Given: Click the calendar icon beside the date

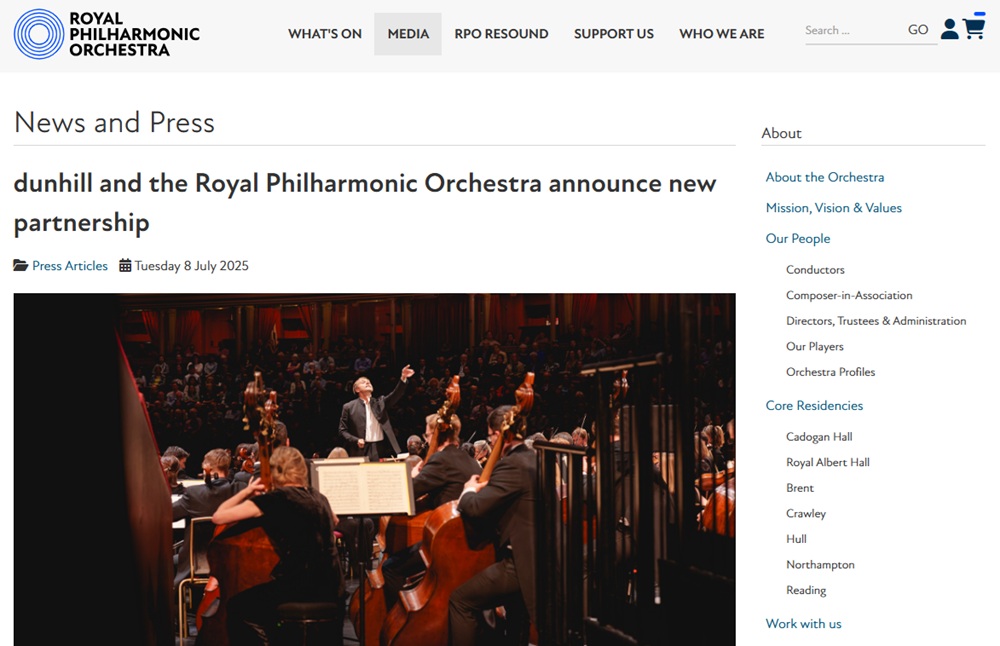Looking at the screenshot, I should (125, 265).
